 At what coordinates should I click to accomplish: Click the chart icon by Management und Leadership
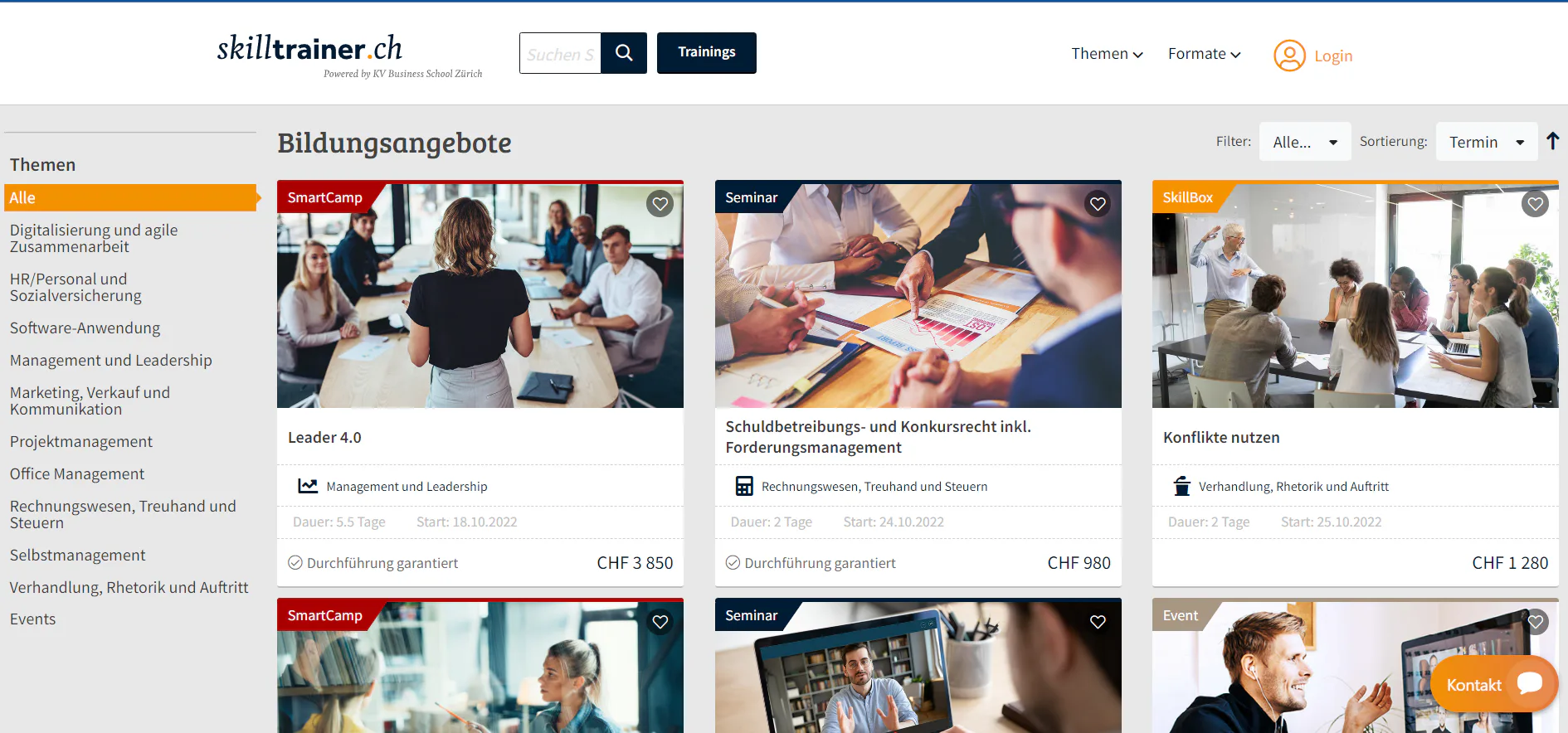click(308, 486)
